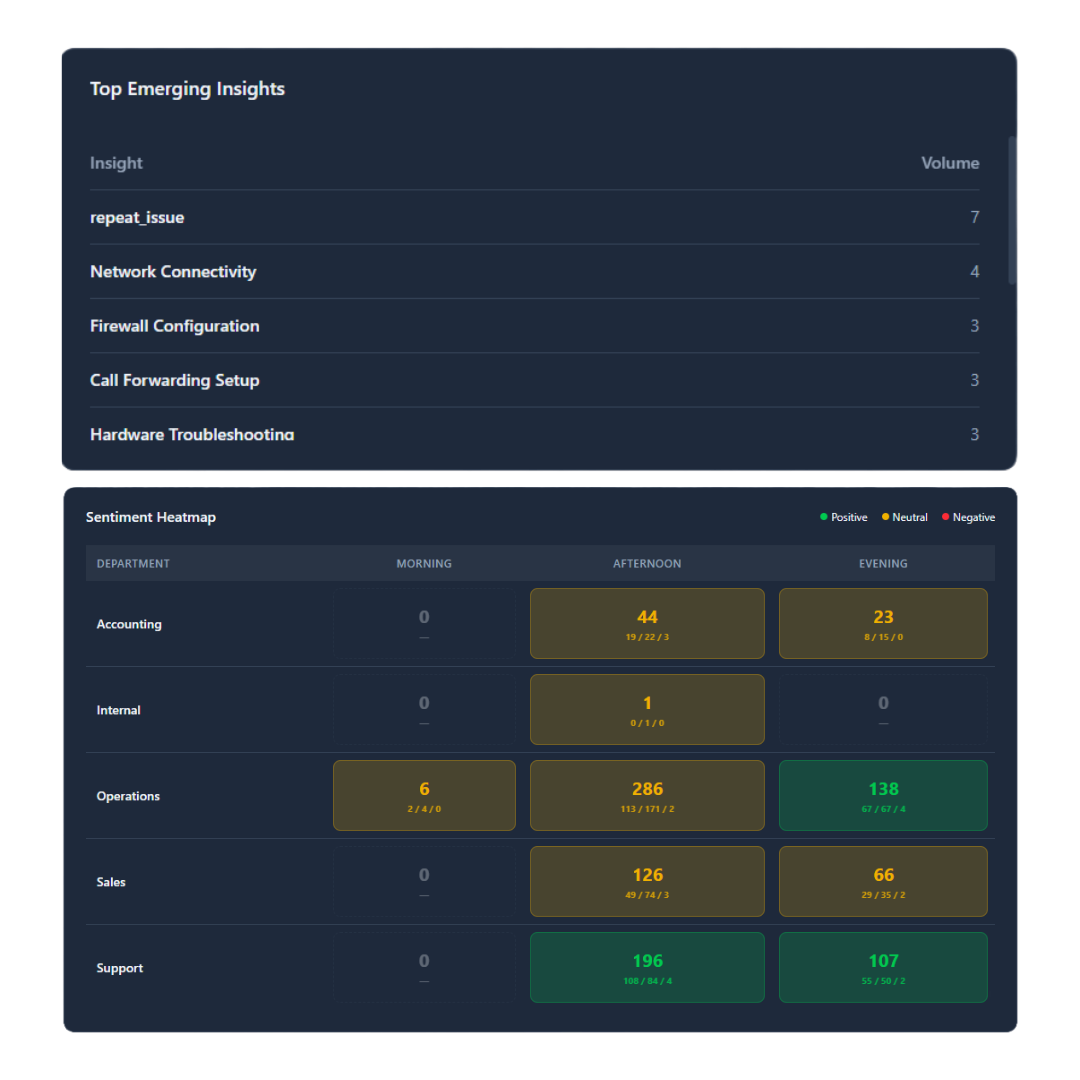Click the Sentiment Heatmap title

point(151,517)
